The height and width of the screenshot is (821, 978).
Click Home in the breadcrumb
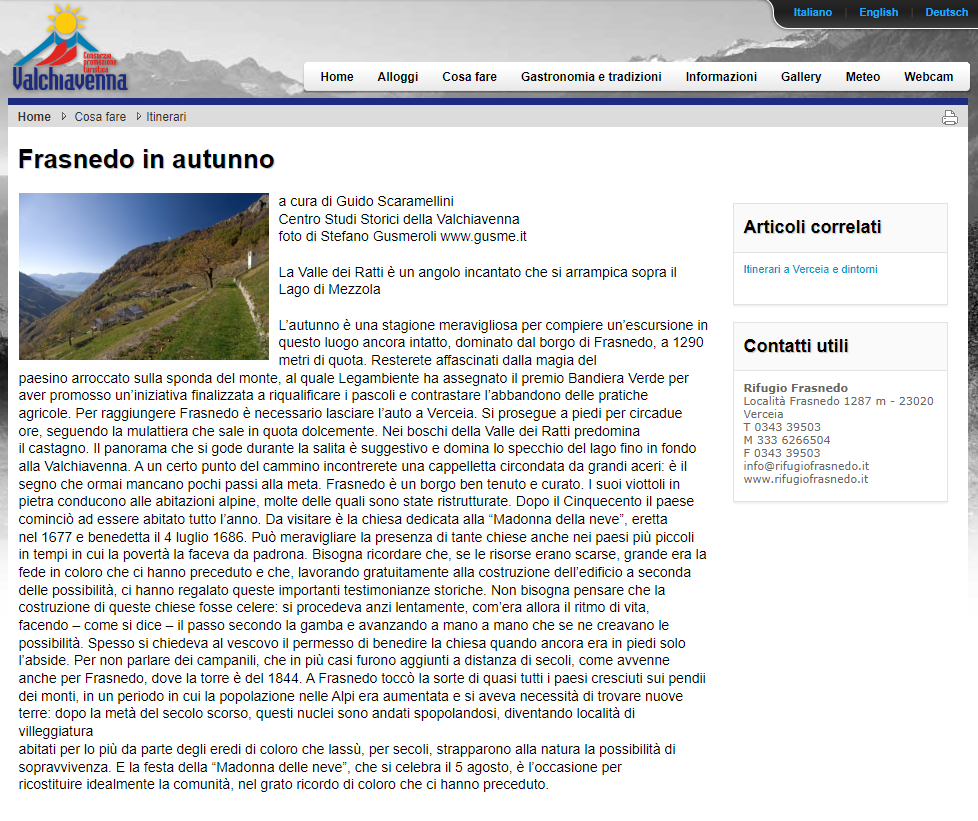(x=34, y=117)
